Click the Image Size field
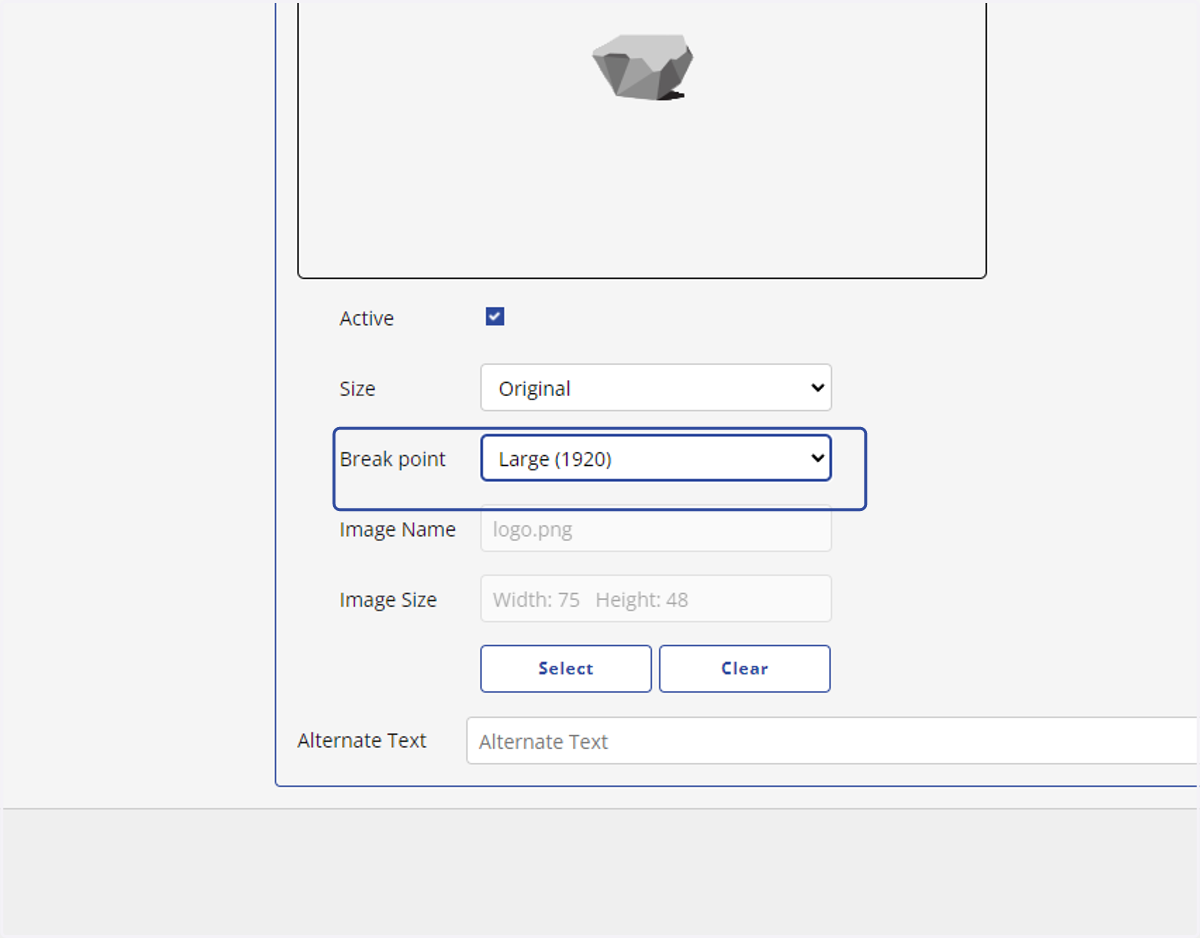The height and width of the screenshot is (938, 1200). coord(656,599)
